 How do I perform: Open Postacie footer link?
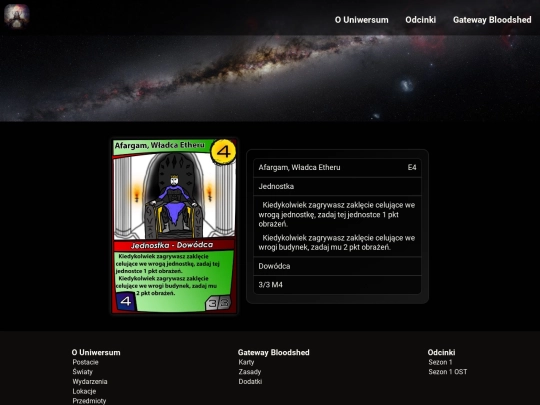tap(85, 362)
